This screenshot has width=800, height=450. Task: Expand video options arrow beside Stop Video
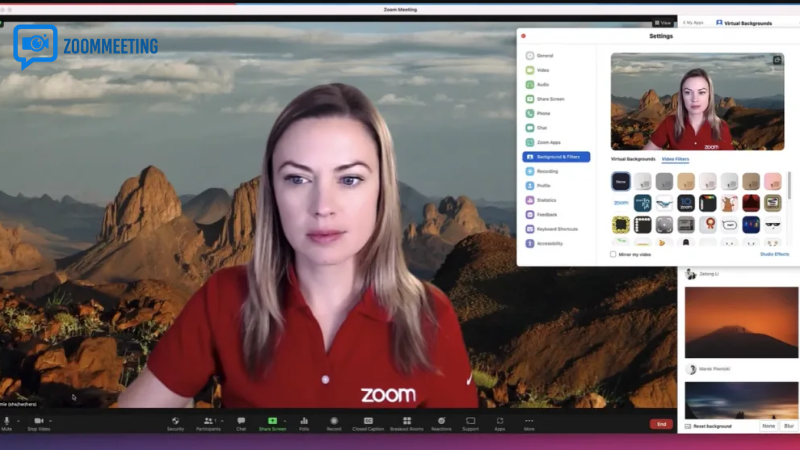tap(51, 421)
